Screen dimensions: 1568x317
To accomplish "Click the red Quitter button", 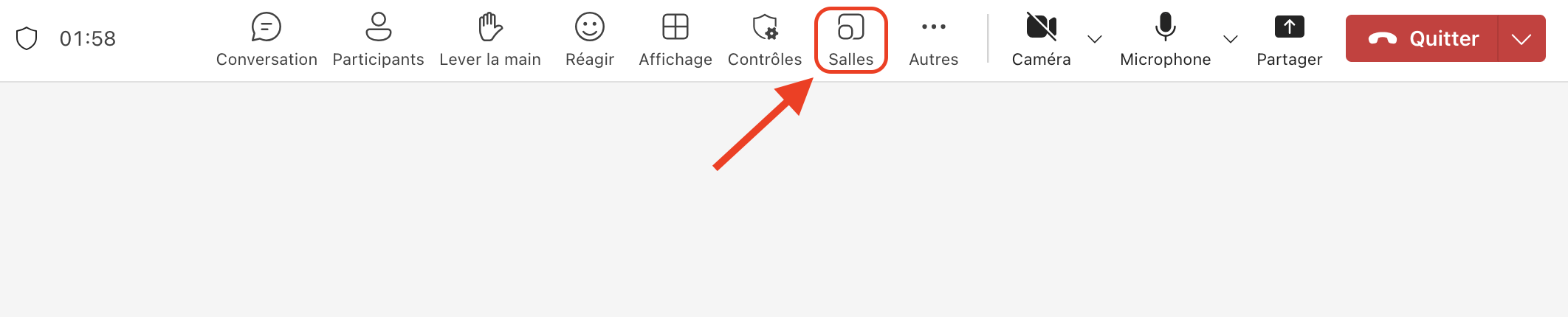I will pyautogui.click(x=1422, y=38).
